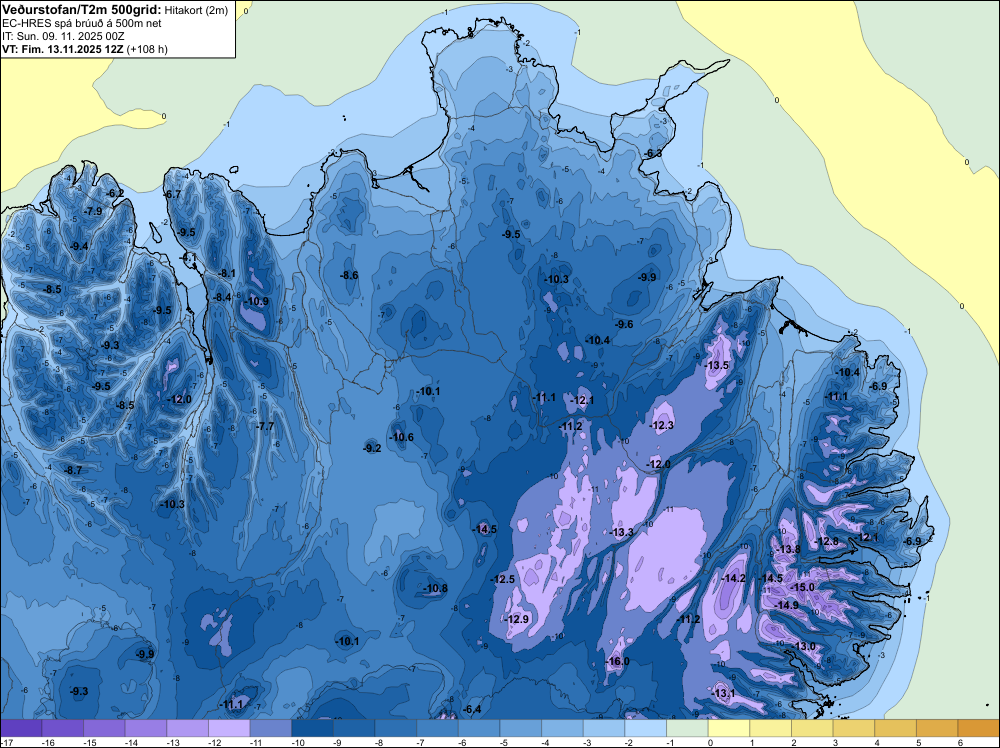This screenshot has height=748, width=1000.
Task: Click the -10.8 temperature label
Action: coord(436,588)
